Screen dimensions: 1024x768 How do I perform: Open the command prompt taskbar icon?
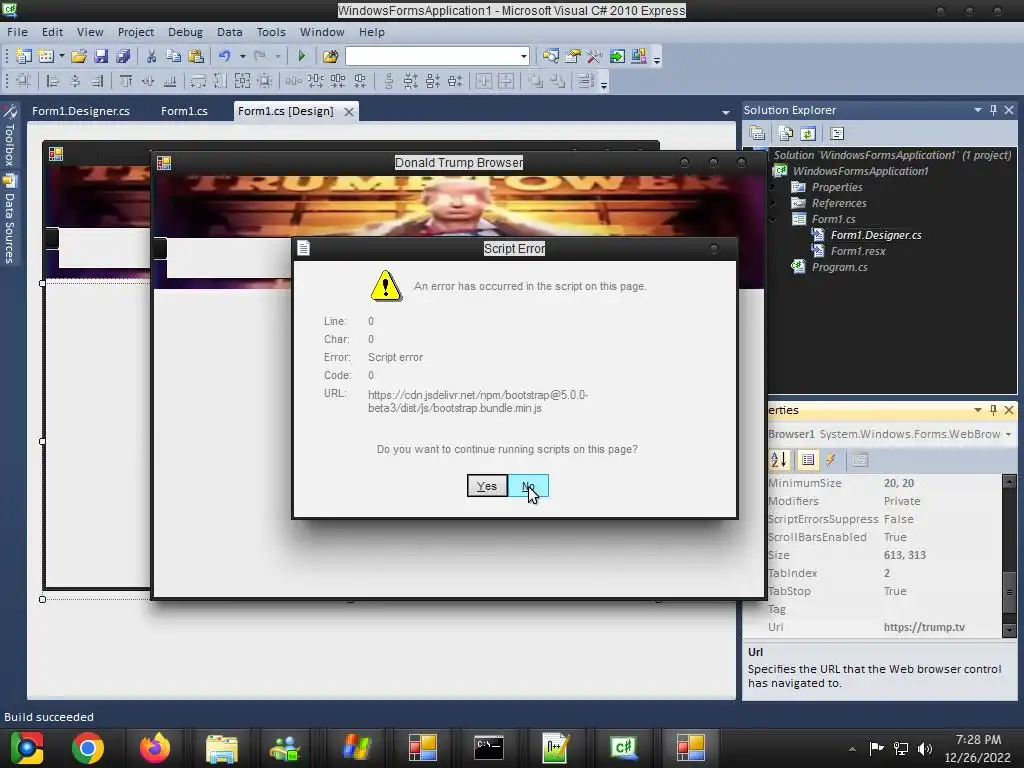488,748
